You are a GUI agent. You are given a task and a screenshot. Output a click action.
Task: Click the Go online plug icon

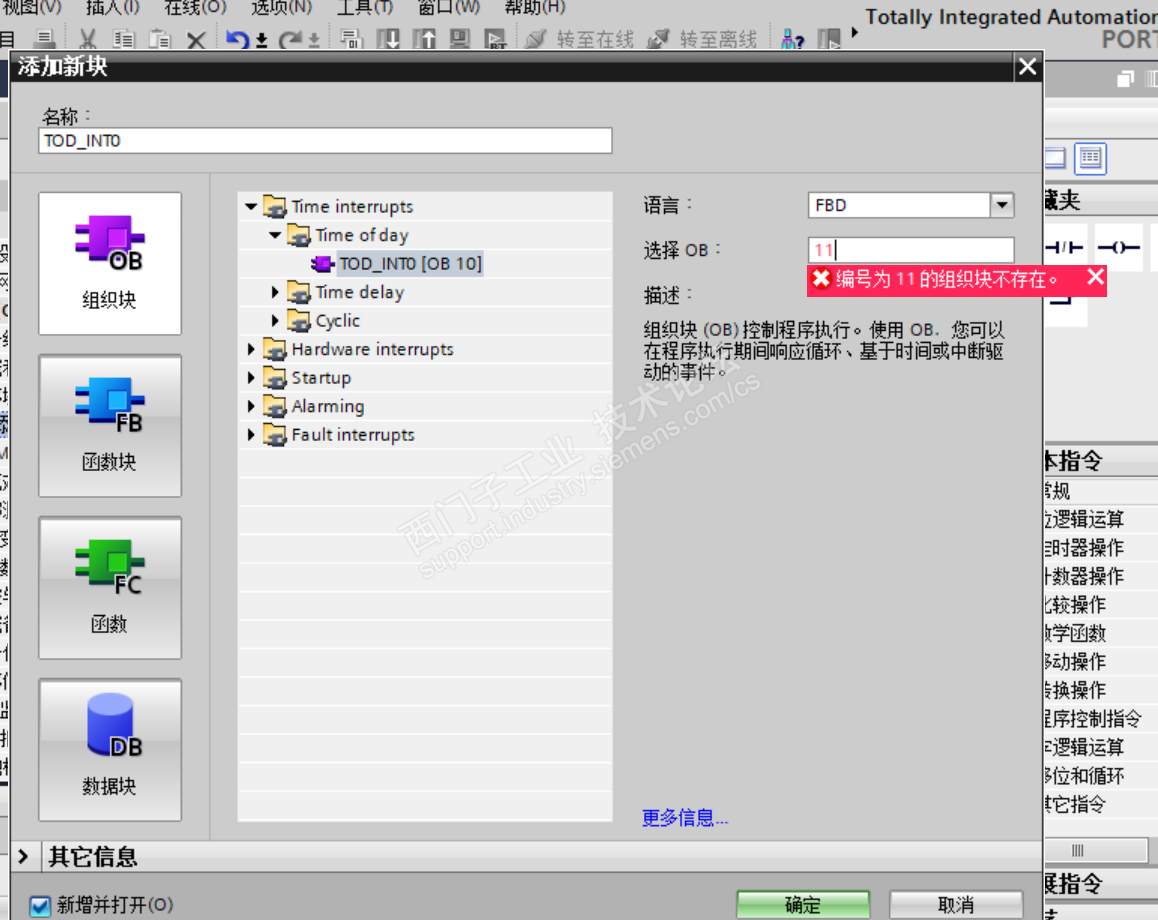(536, 39)
